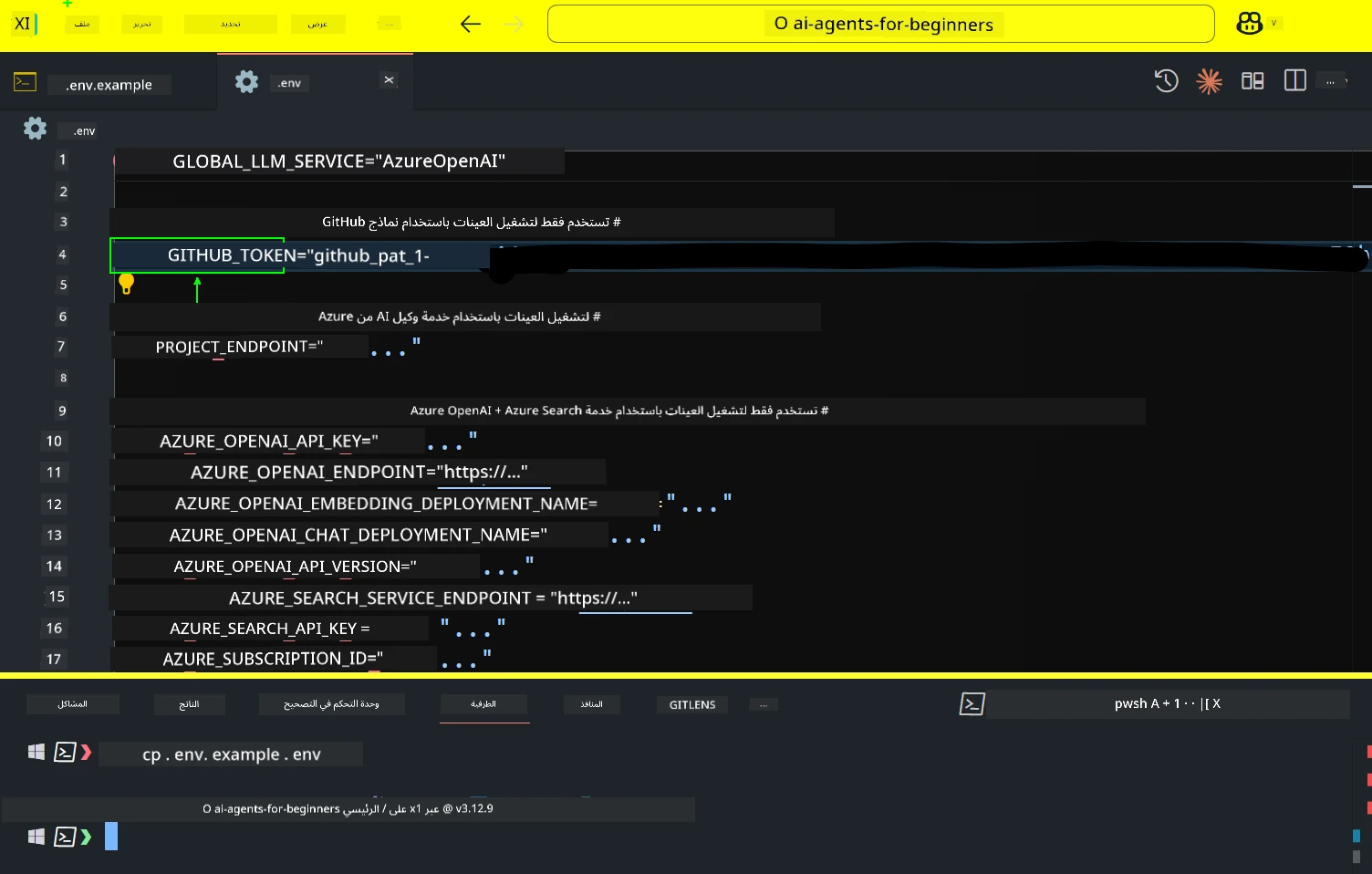Click the terminal icon beside the pwsh prompt
This screenshot has height=874, width=1372.
tap(972, 703)
